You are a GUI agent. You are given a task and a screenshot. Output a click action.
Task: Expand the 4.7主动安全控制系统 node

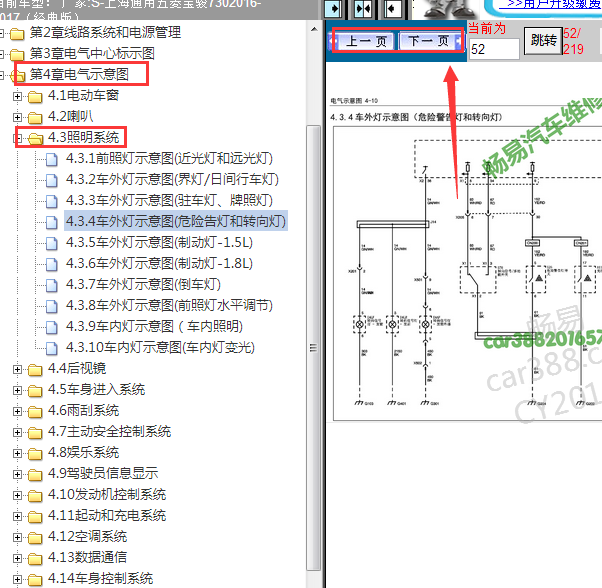coord(17,432)
